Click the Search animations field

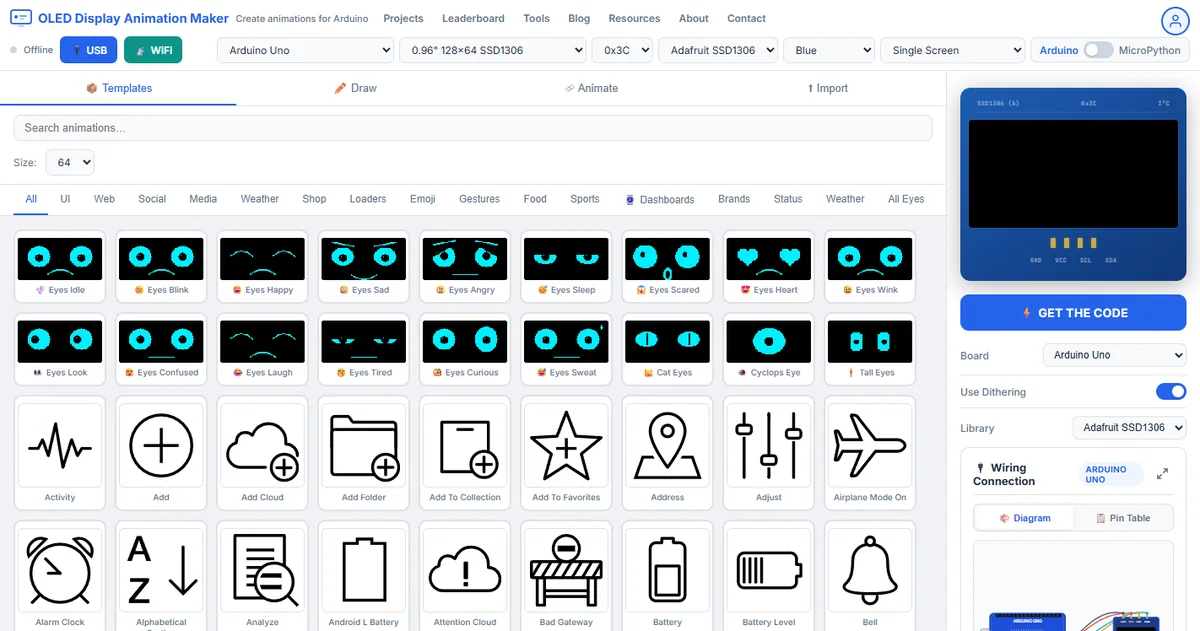click(x=473, y=128)
